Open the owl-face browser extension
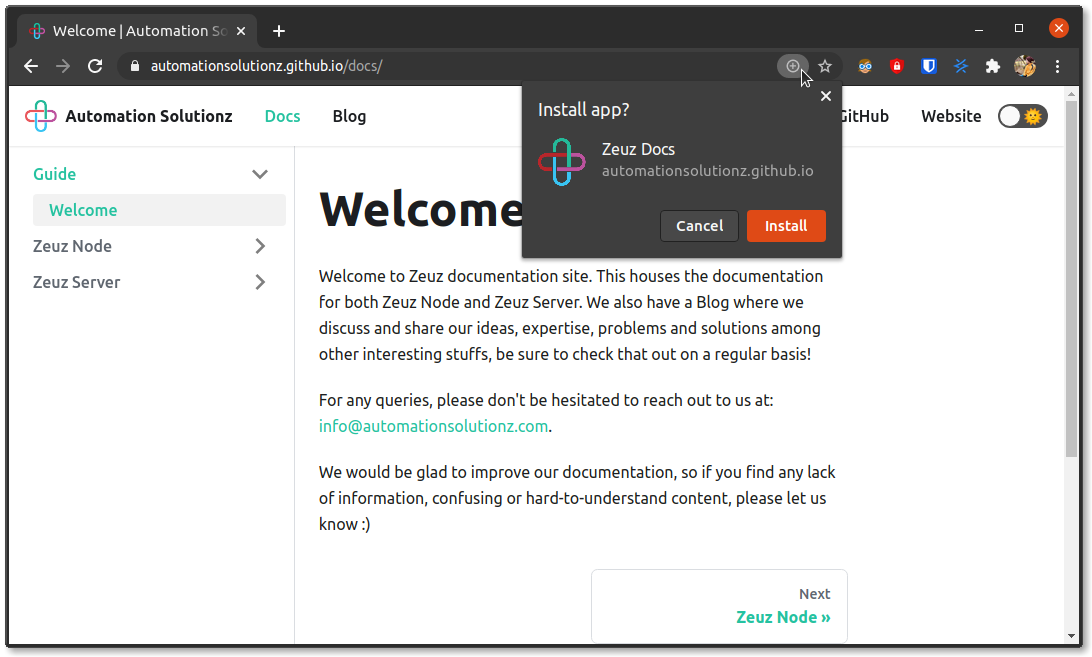Screen dimensions: 1092x657 click(865, 66)
